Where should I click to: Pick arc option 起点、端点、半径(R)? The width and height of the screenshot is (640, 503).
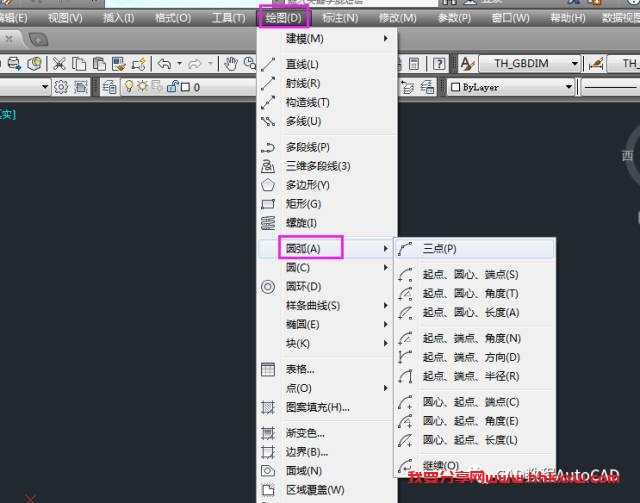pyautogui.click(x=475, y=376)
